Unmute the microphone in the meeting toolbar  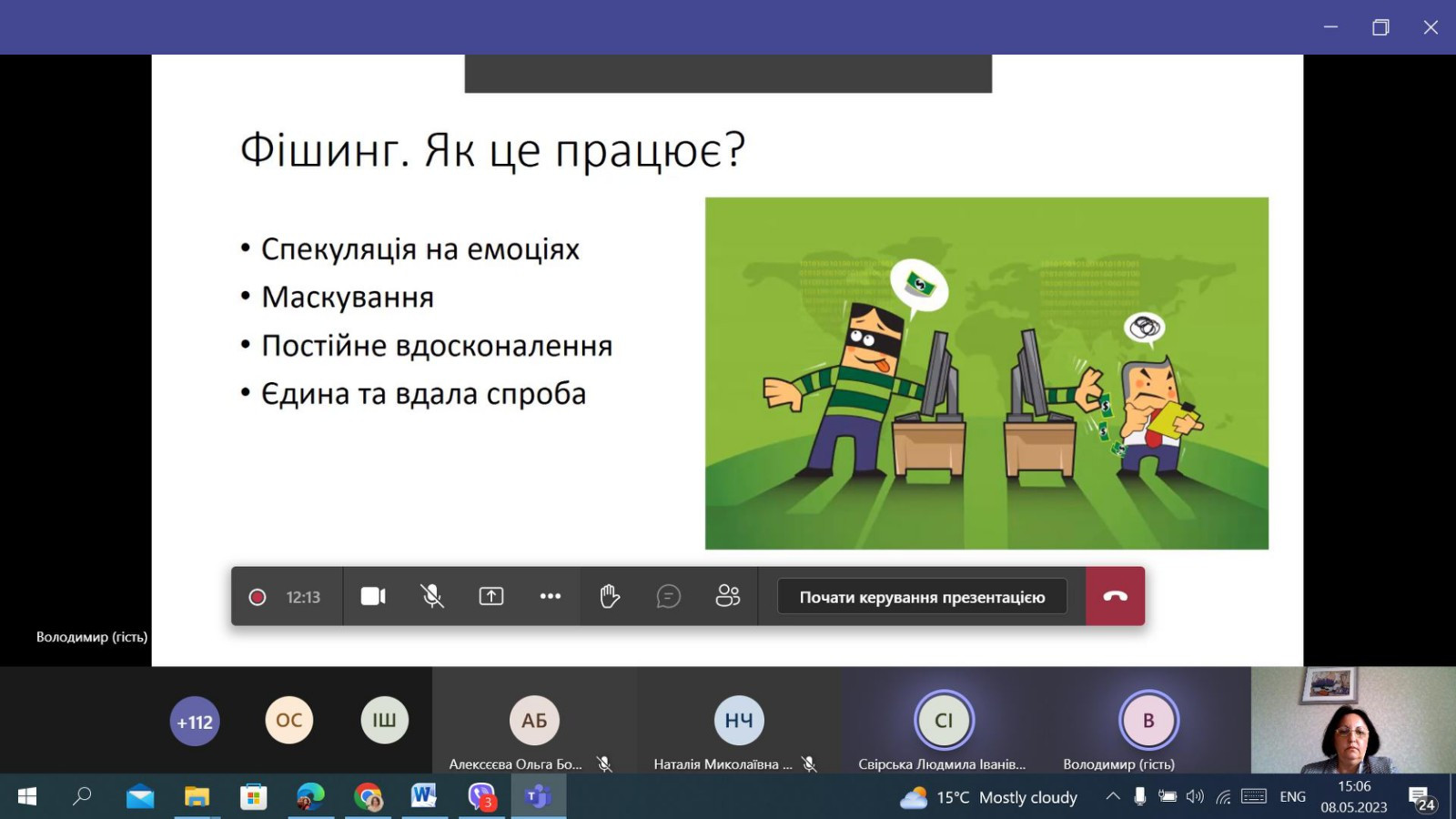pyautogui.click(x=432, y=596)
